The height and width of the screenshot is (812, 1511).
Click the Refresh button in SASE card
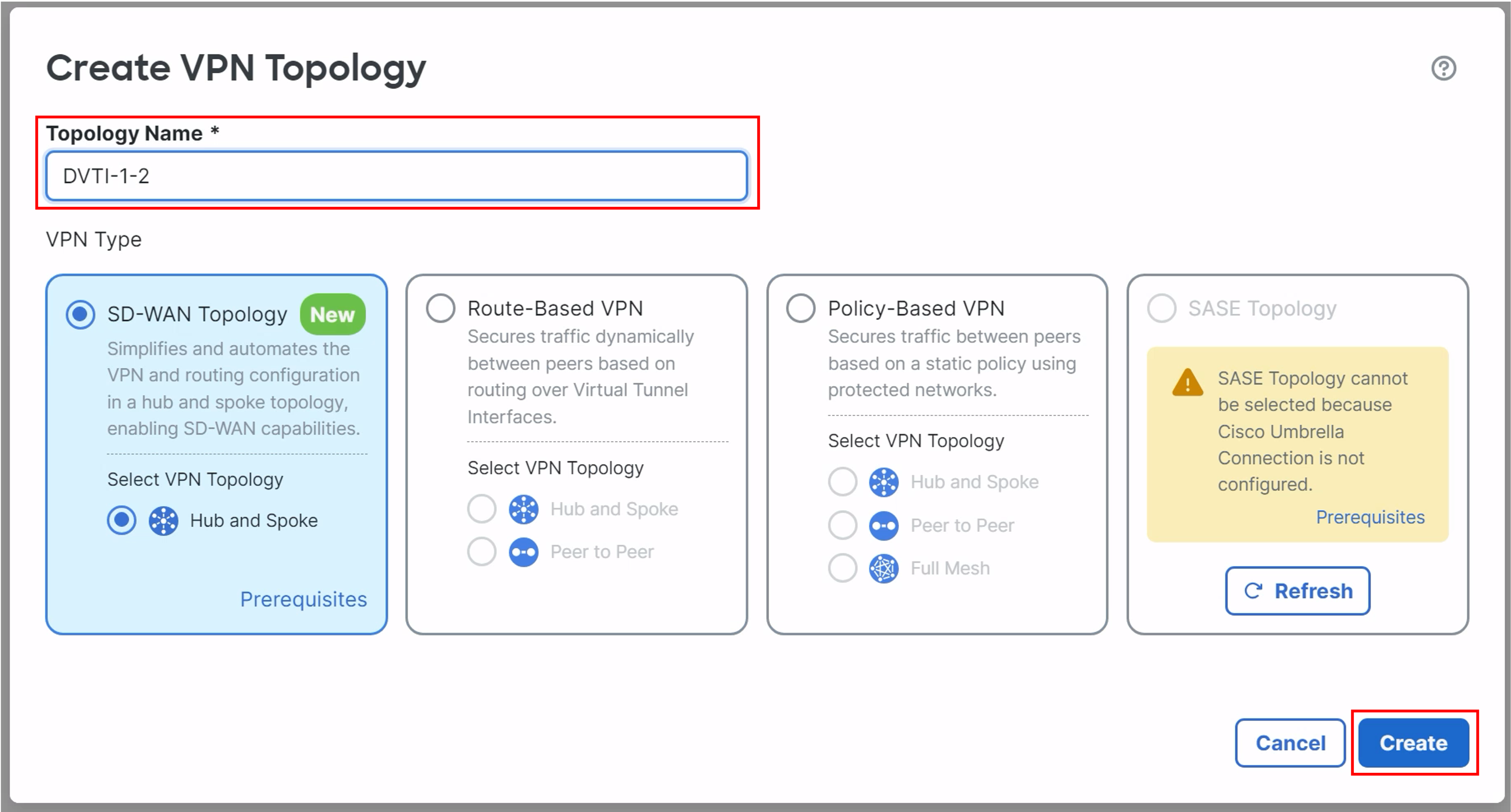[1297, 591]
